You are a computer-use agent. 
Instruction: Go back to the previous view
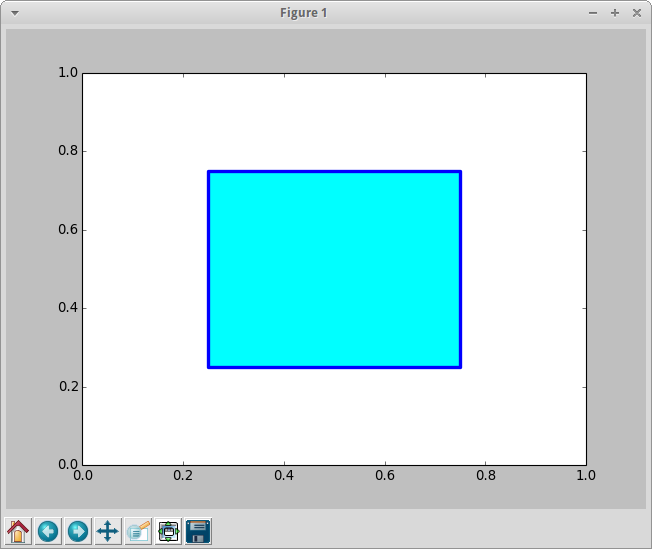click(x=48, y=531)
